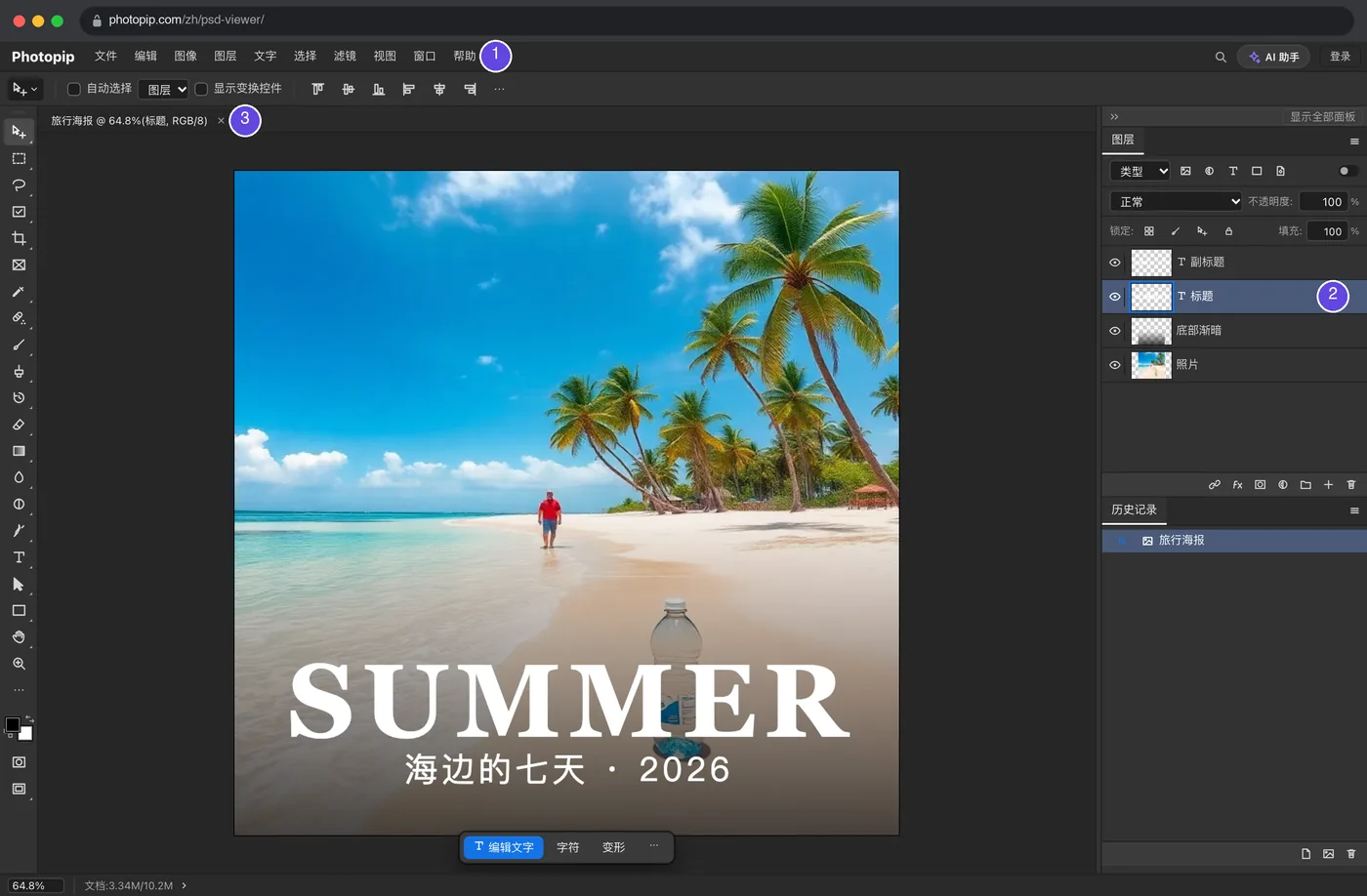
Task: Create a new layer with plus icon
Action: 1328,485
